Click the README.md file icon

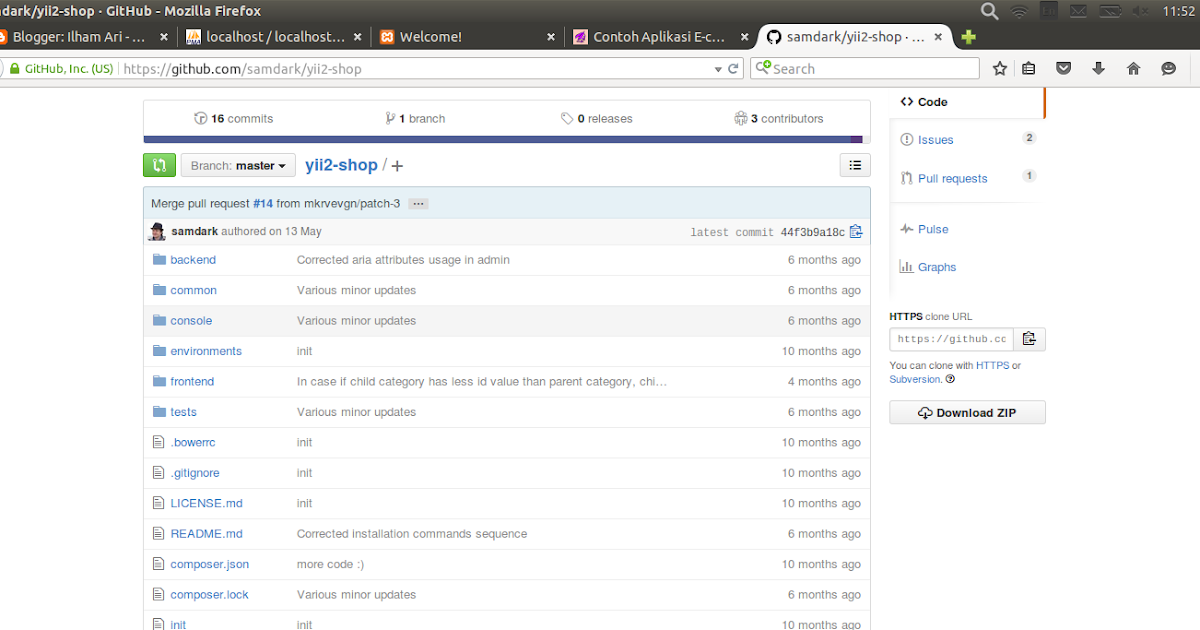coord(158,533)
